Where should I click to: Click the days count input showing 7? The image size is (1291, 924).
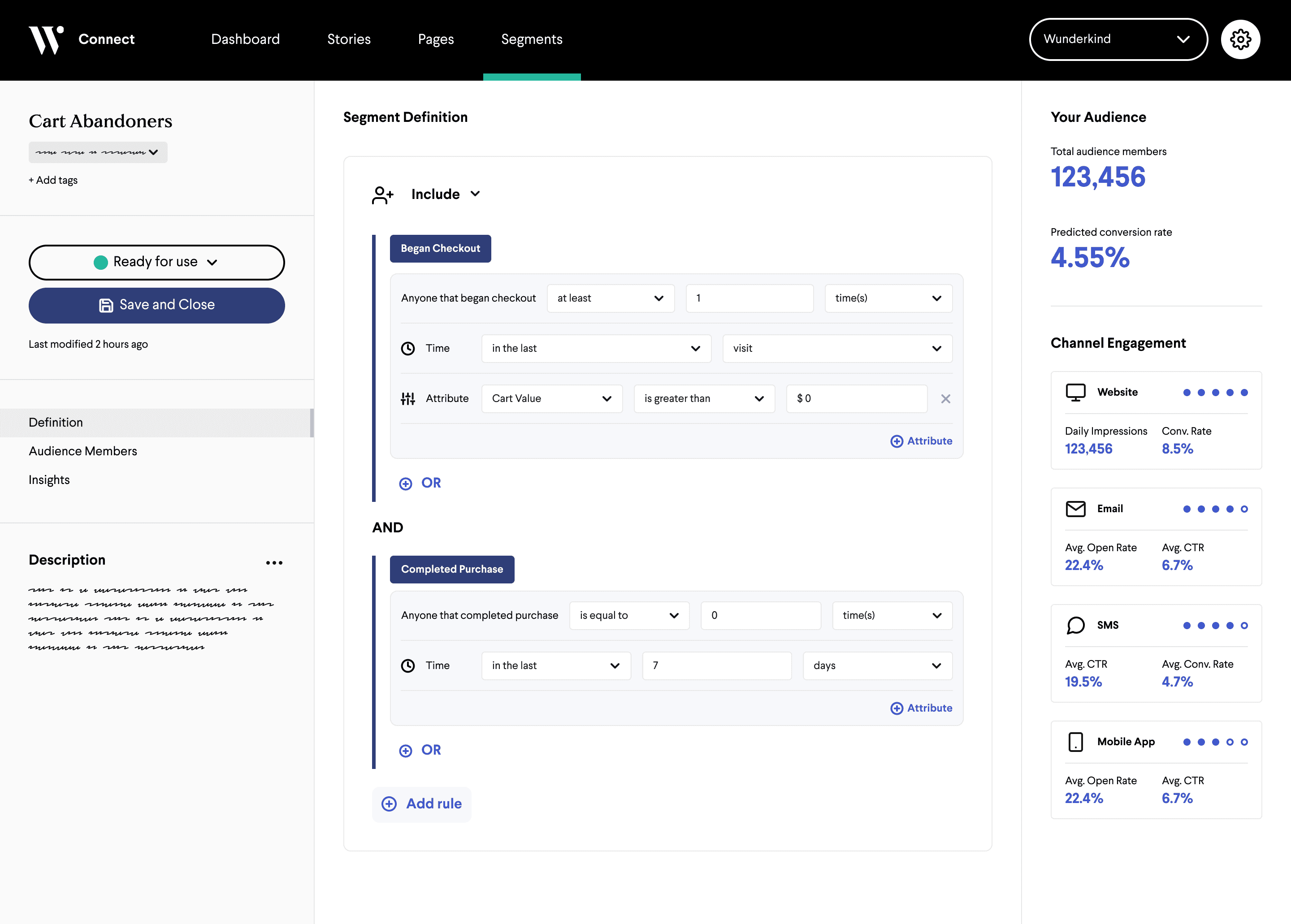point(716,666)
